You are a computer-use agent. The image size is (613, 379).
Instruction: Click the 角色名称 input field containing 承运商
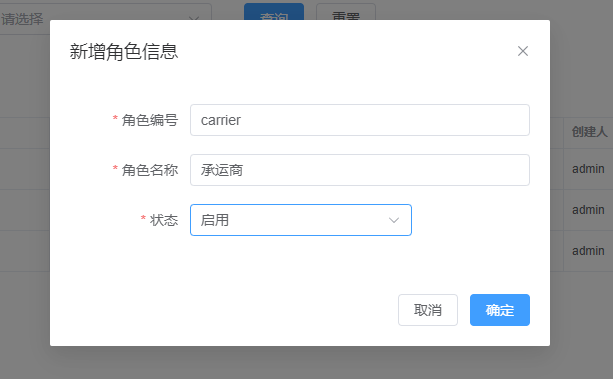pos(360,170)
